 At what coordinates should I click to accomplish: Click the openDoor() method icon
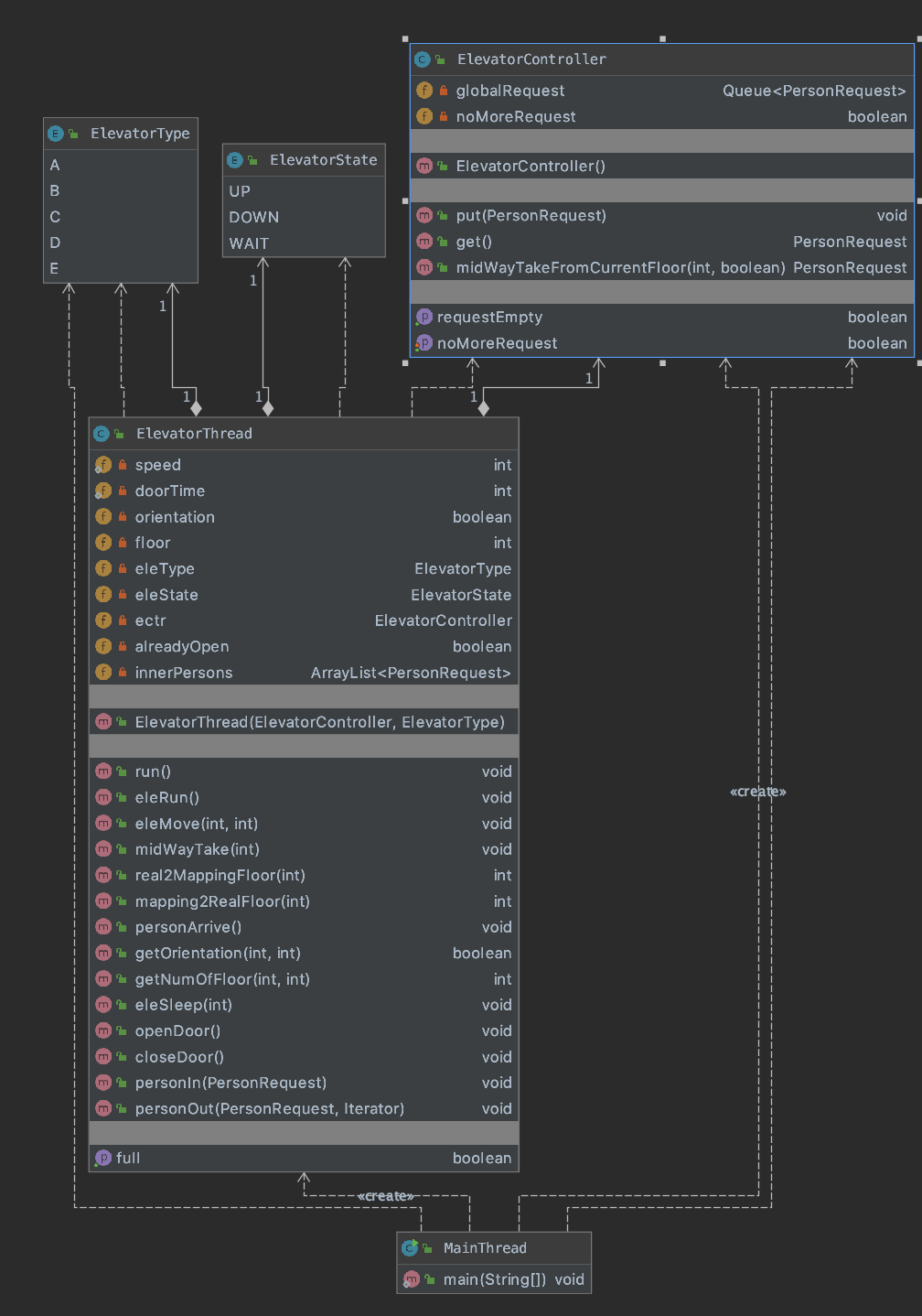click(x=103, y=1031)
